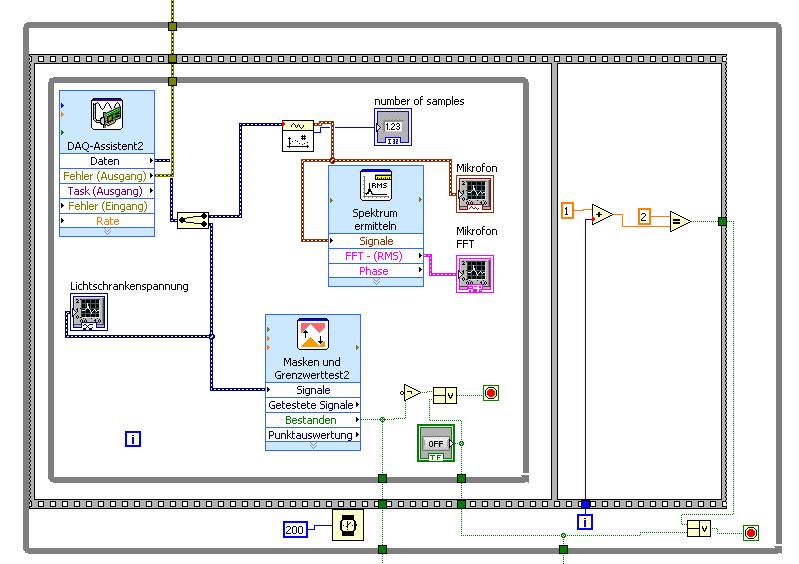This screenshot has width=799, height=564.
Task: Select the Getestete Signale output row
Action: (313, 405)
